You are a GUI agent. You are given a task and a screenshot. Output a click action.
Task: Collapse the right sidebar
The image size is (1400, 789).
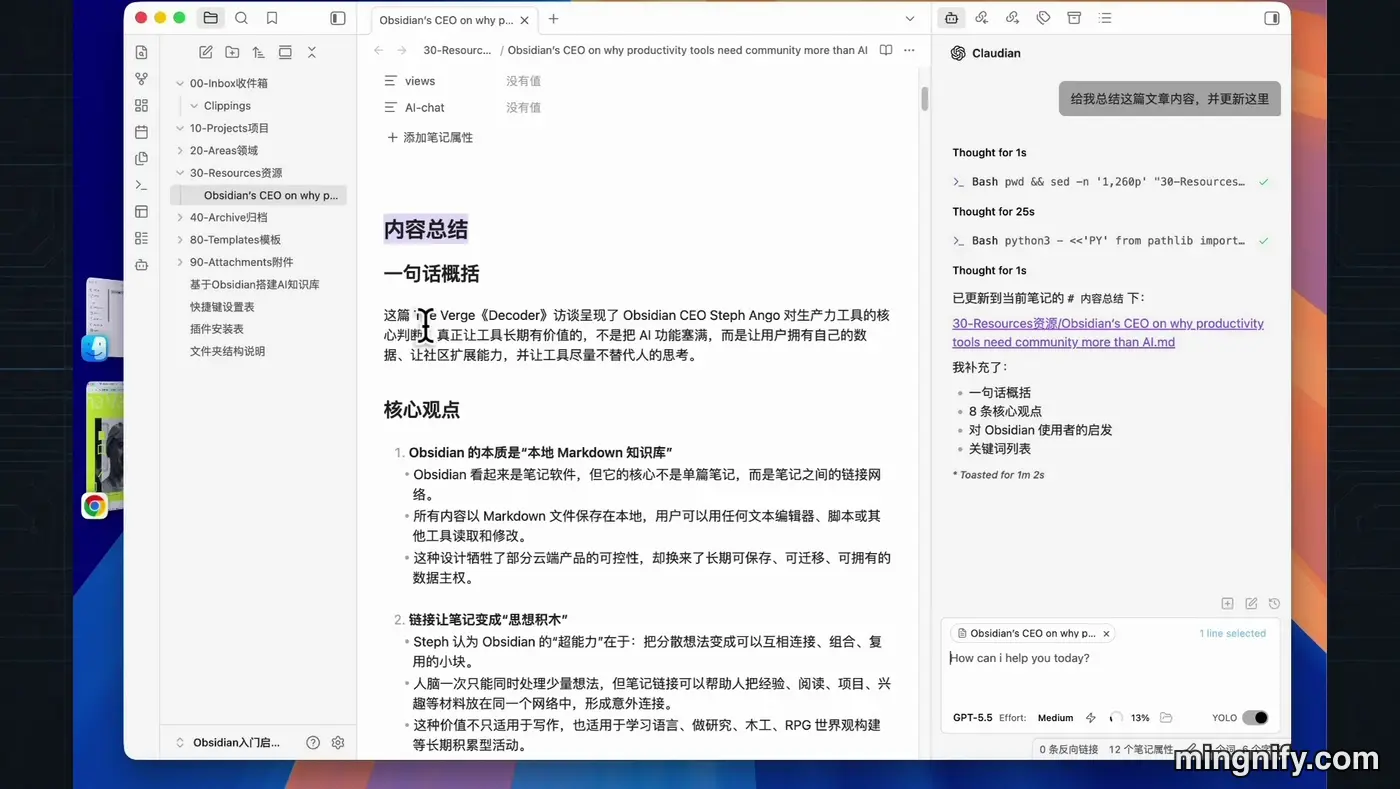coord(1272,18)
